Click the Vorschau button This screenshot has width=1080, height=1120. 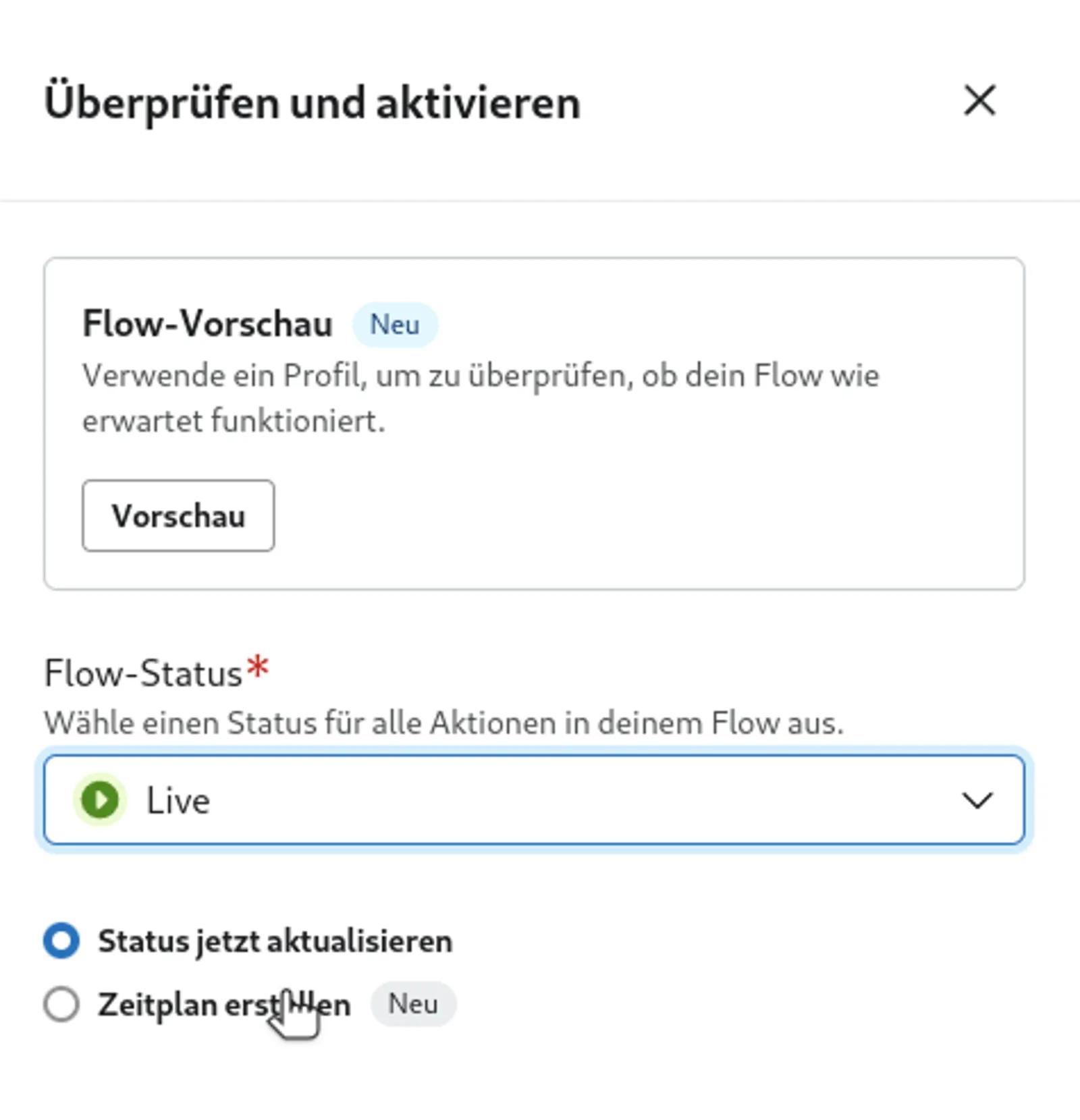[178, 516]
